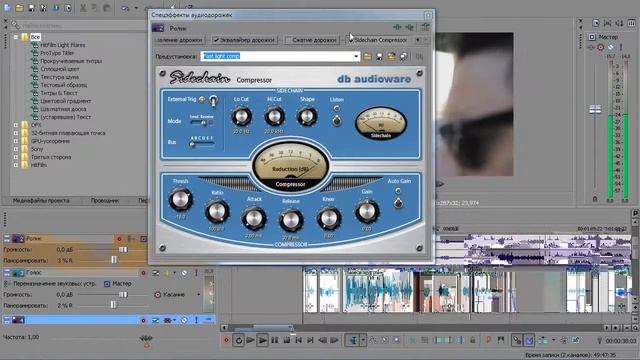Click the Lo Cut knob
The height and width of the screenshot is (360, 640).
[x=241, y=117]
